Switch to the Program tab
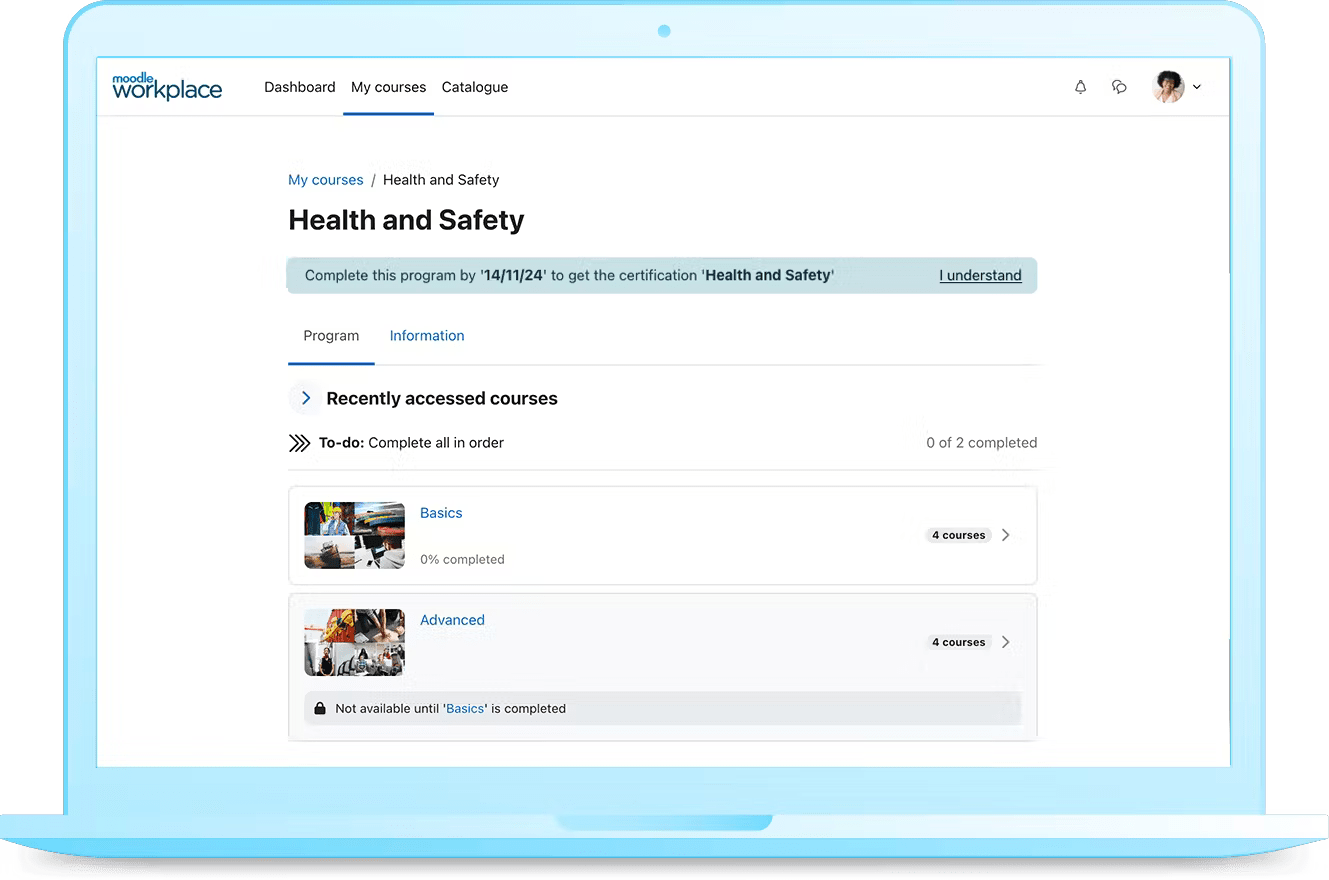 tap(331, 336)
